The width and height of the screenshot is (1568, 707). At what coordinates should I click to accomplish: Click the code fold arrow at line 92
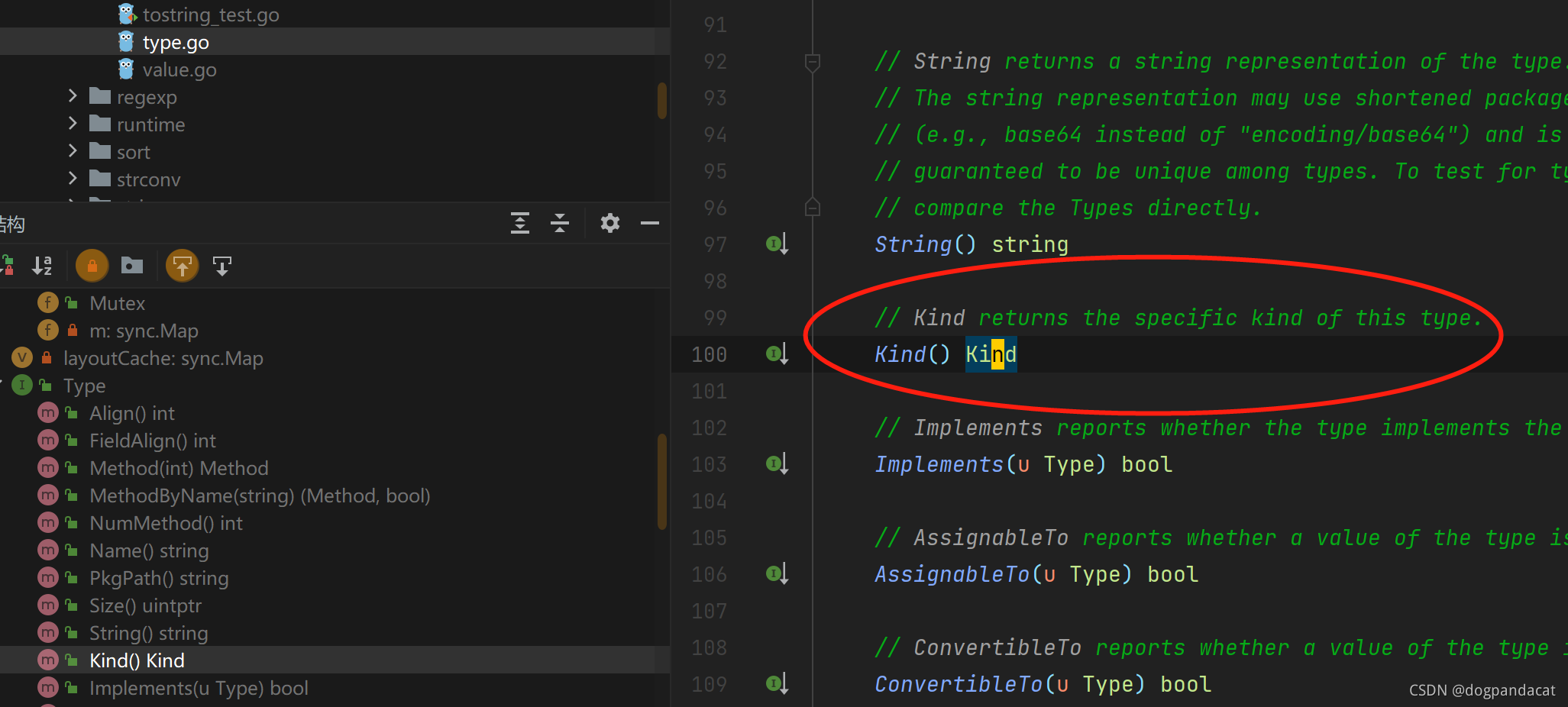(x=811, y=61)
